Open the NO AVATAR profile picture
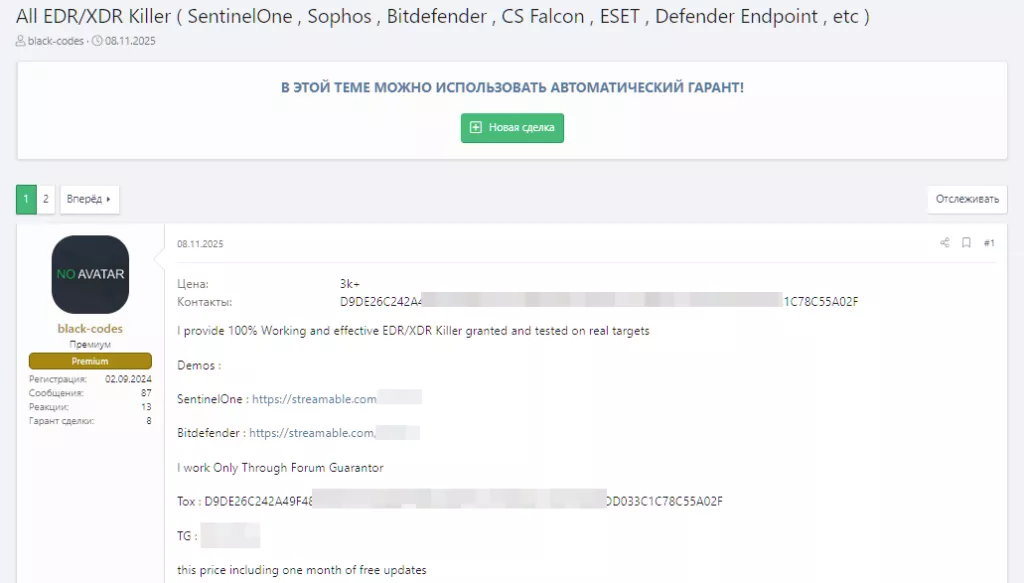 [90, 274]
